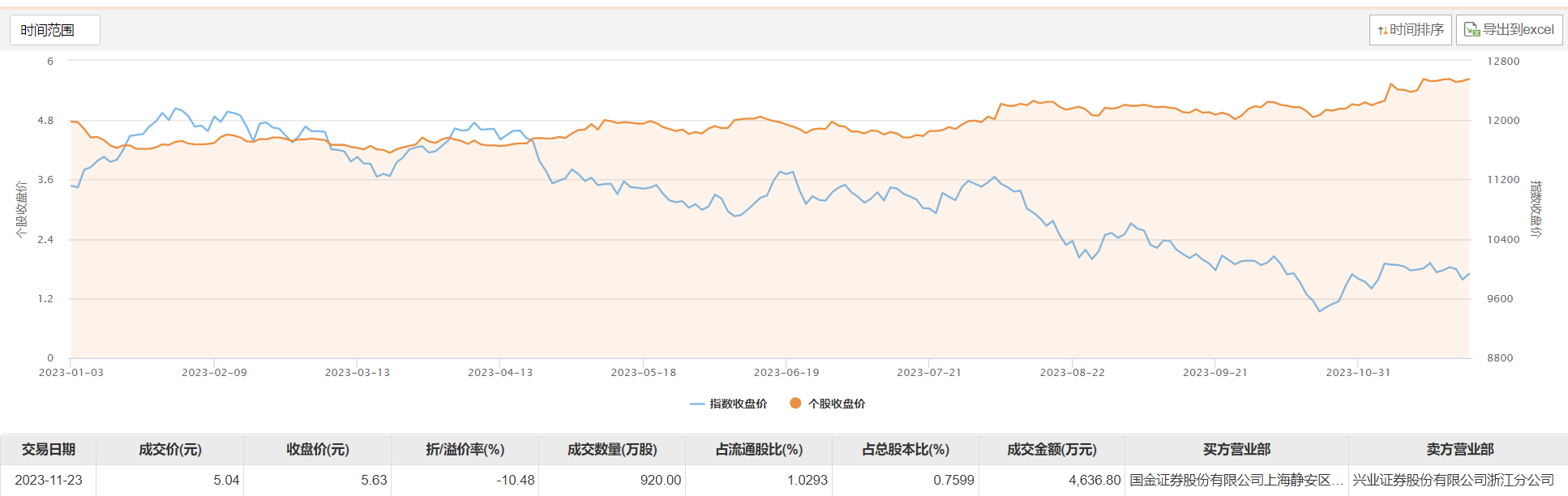The image size is (1568, 496).
Task: Open the 时间范围 time range selector
Action: coord(54,30)
